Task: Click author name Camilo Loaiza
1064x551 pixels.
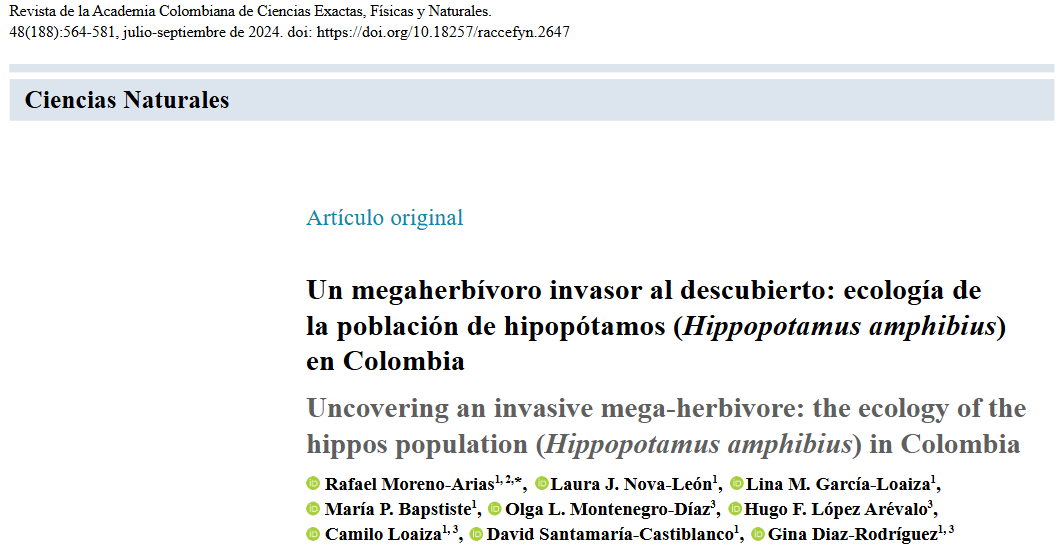Action: coord(383,535)
